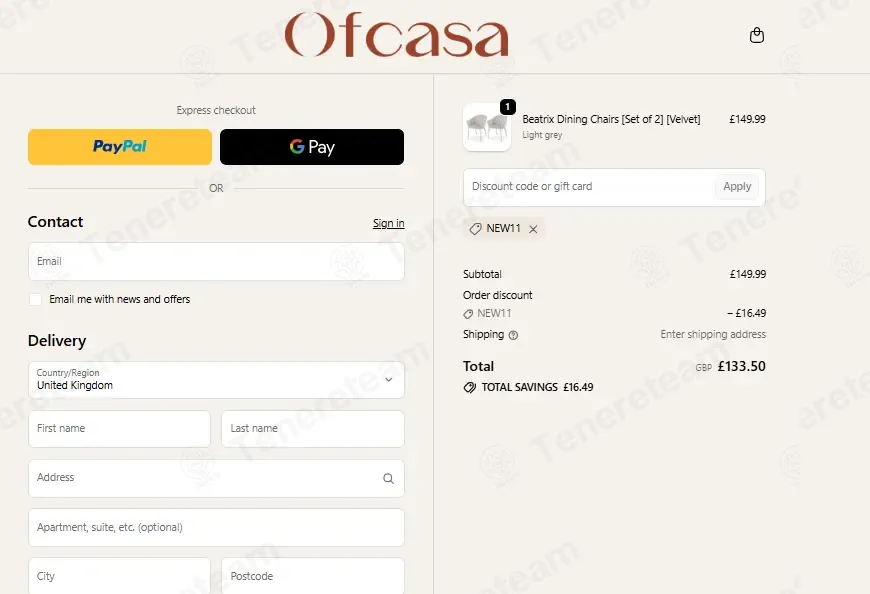Click the Beatrix Dining Chairs thumbnail
The width and height of the screenshot is (870, 594).
(487, 127)
